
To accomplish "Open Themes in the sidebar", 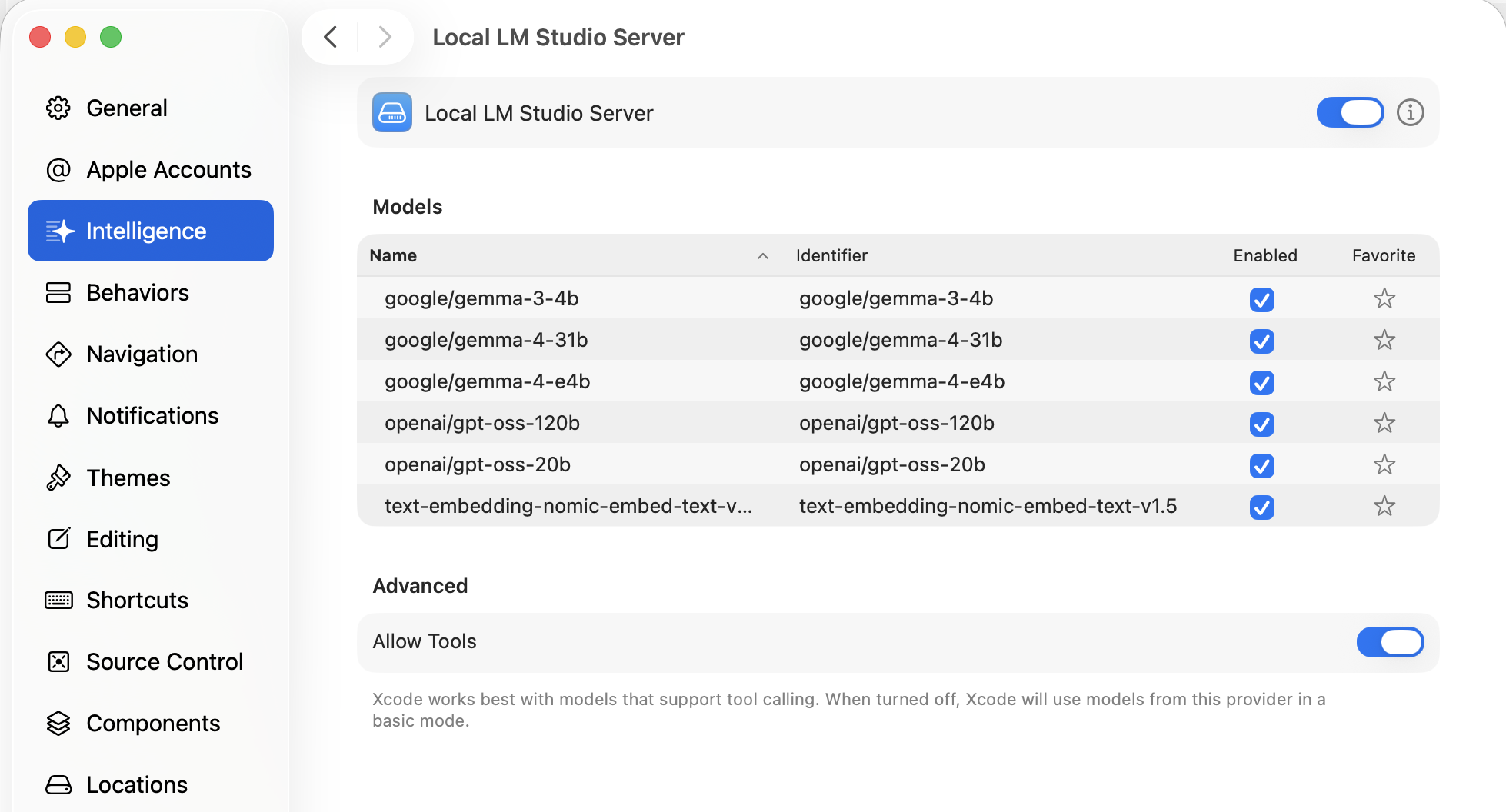I will tap(128, 478).
